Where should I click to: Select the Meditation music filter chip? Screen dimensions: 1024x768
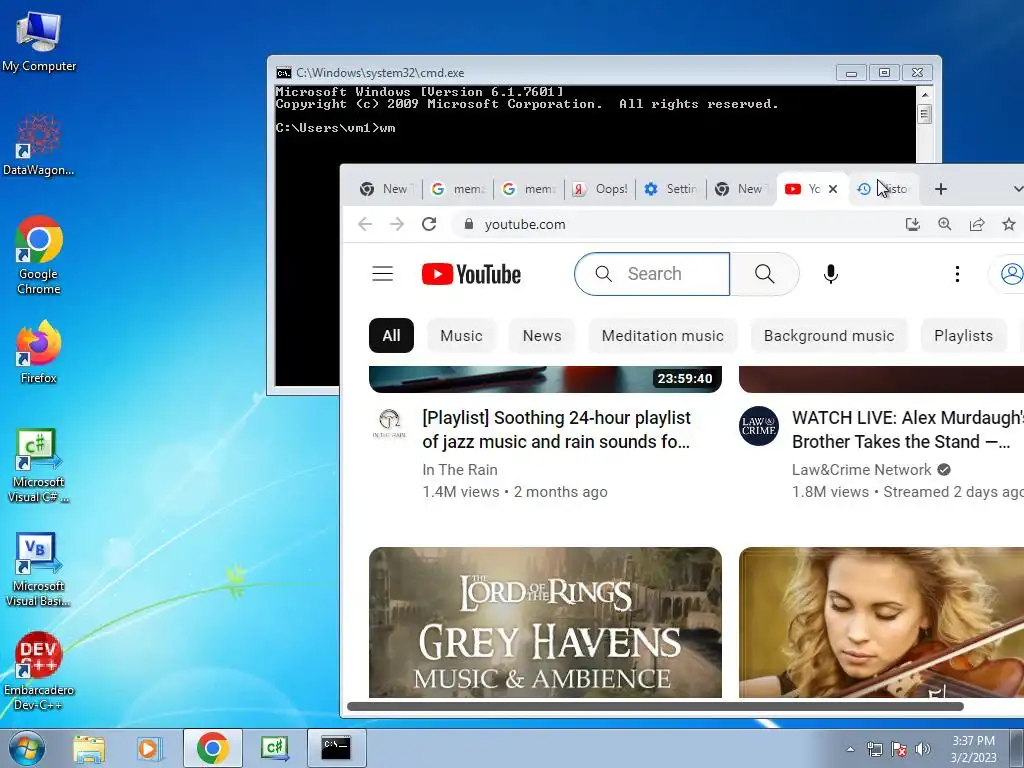pyautogui.click(x=663, y=336)
